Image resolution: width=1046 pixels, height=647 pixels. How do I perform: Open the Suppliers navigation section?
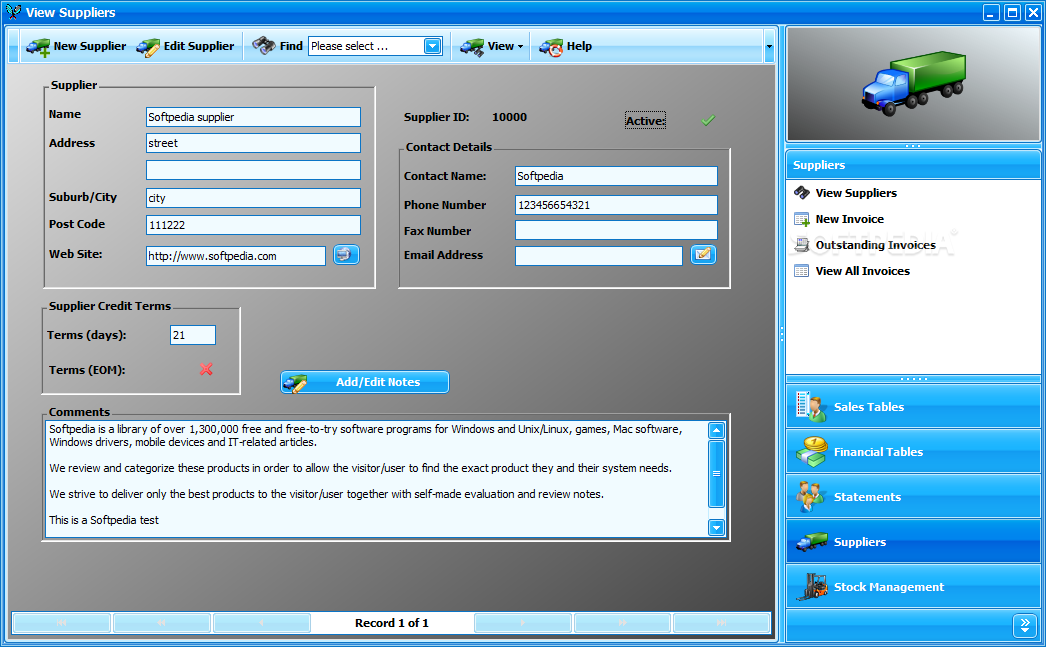913,542
